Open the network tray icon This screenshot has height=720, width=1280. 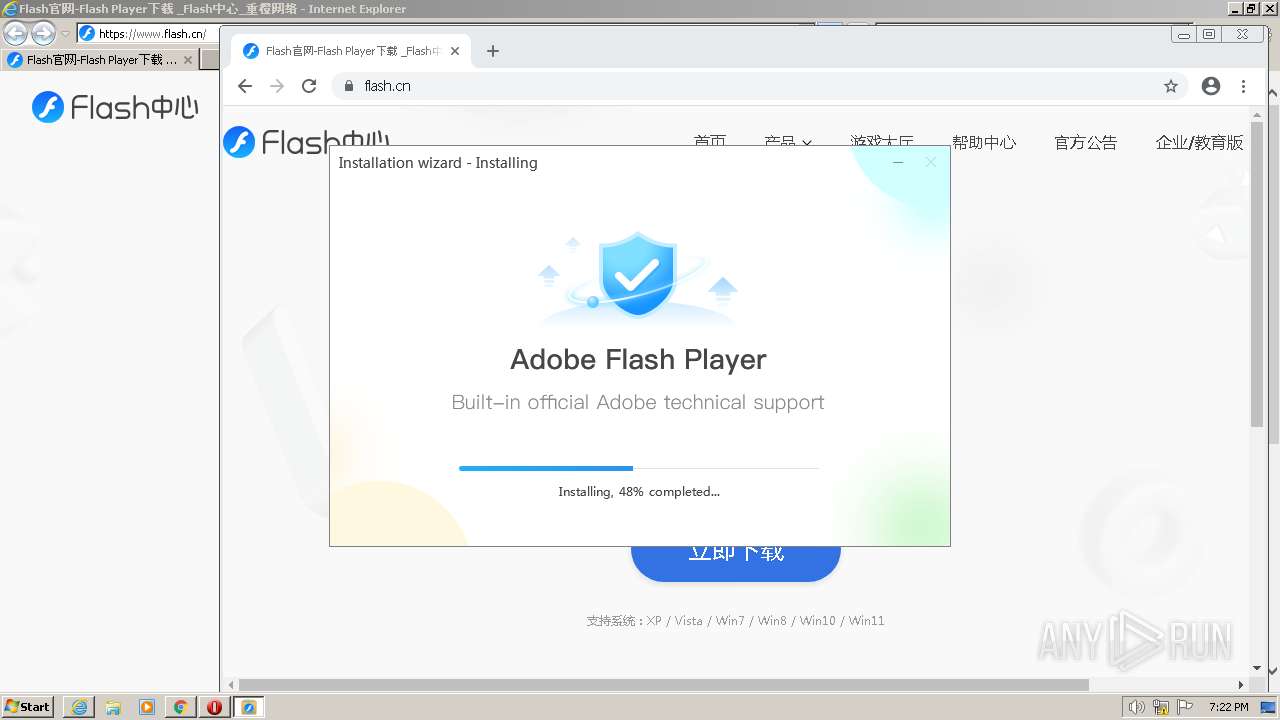click(1161, 707)
